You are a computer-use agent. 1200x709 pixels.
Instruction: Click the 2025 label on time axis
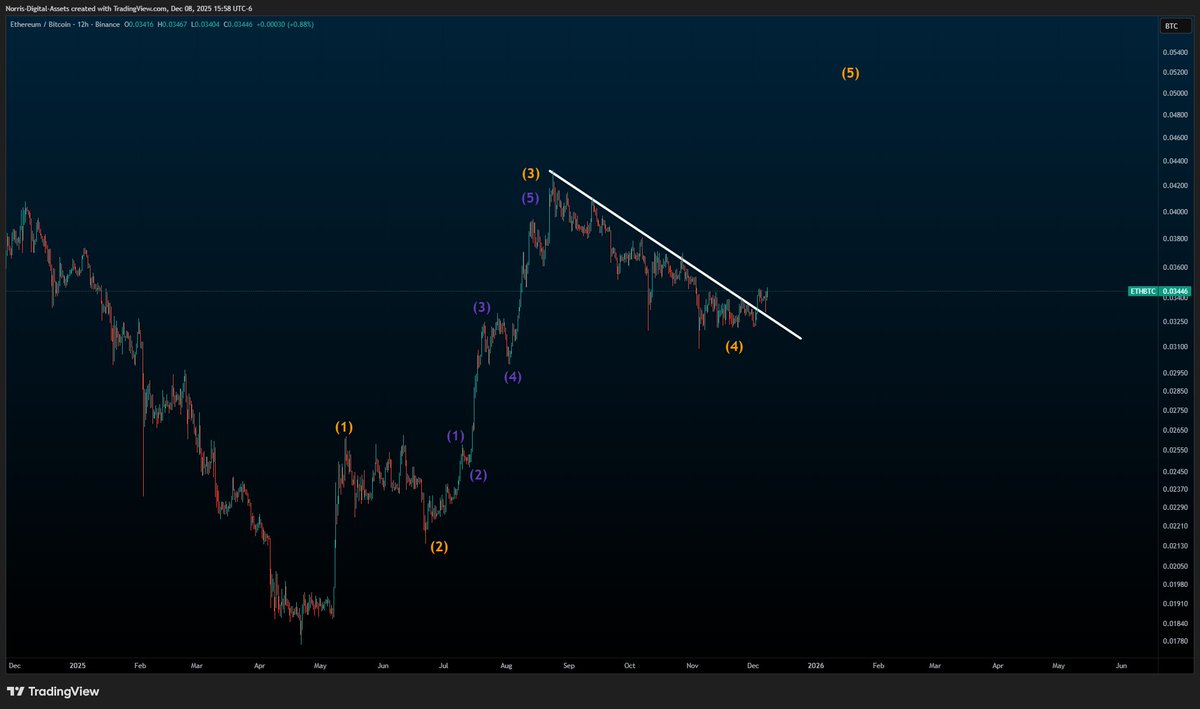[x=79, y=665]
